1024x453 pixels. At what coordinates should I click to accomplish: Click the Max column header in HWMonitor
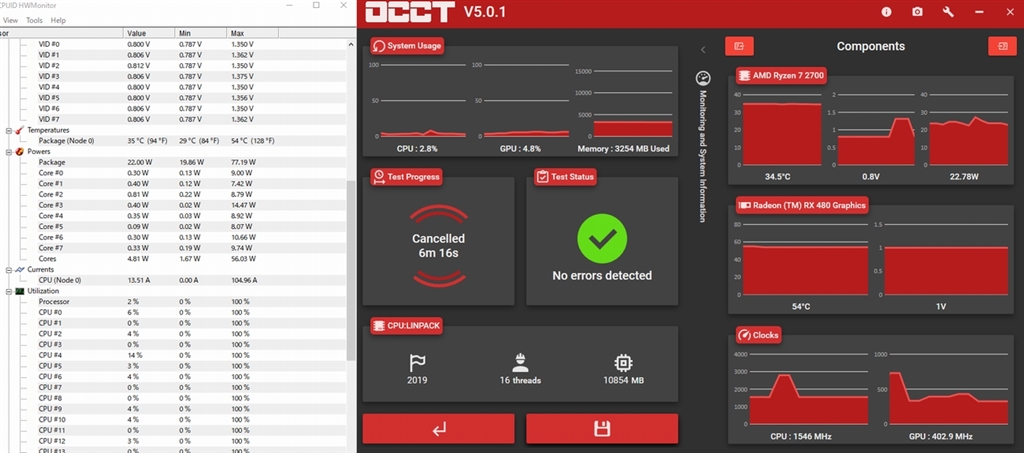tap(252, 33)
